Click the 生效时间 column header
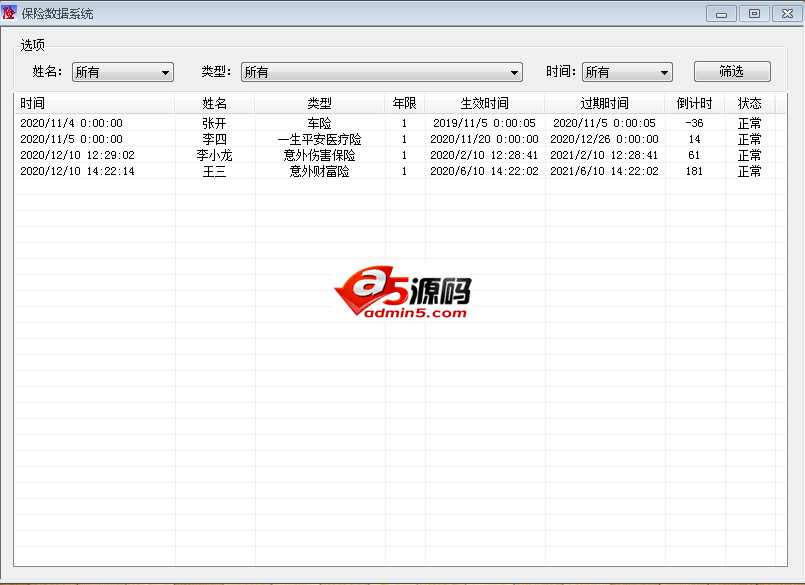The image size is (805, 585). click(x=485, y=103)
